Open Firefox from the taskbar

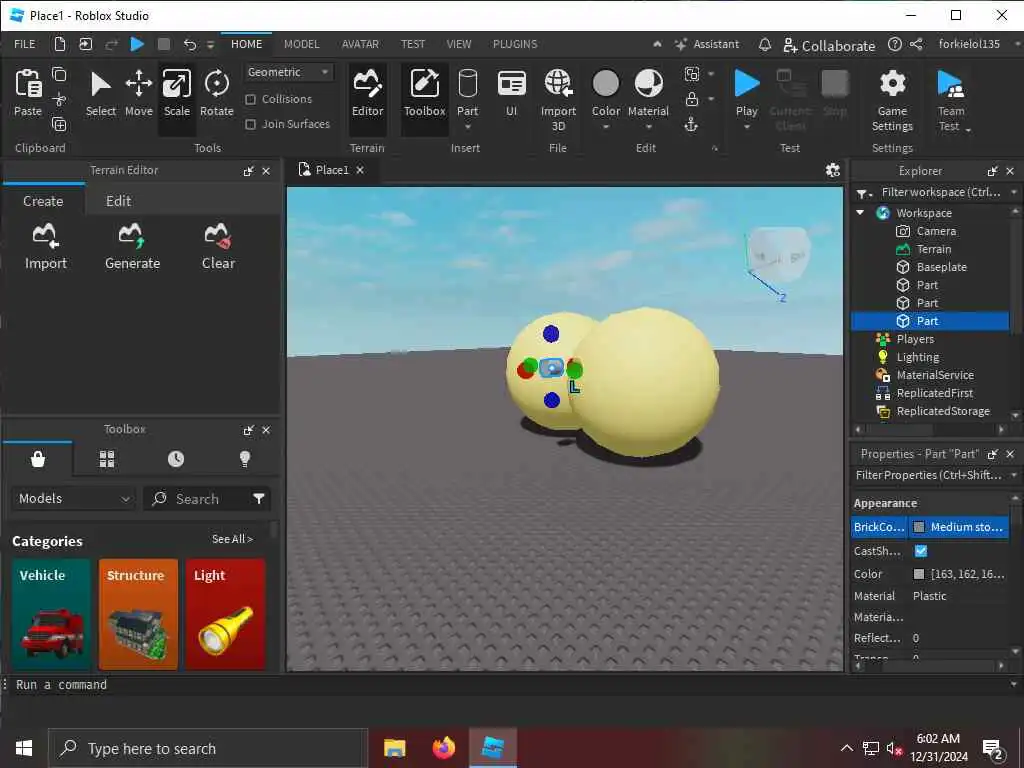[443, 748]
